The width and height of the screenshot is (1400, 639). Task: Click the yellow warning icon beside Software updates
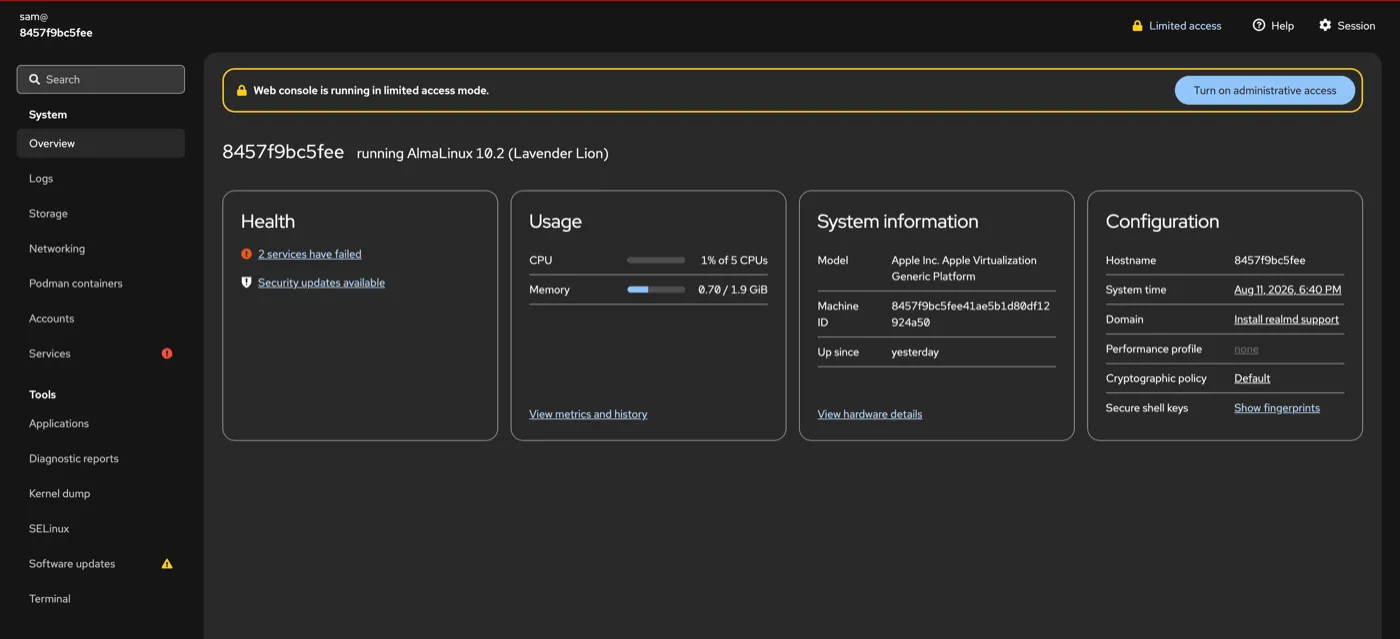pyautogui.click(x=167, y=563)
